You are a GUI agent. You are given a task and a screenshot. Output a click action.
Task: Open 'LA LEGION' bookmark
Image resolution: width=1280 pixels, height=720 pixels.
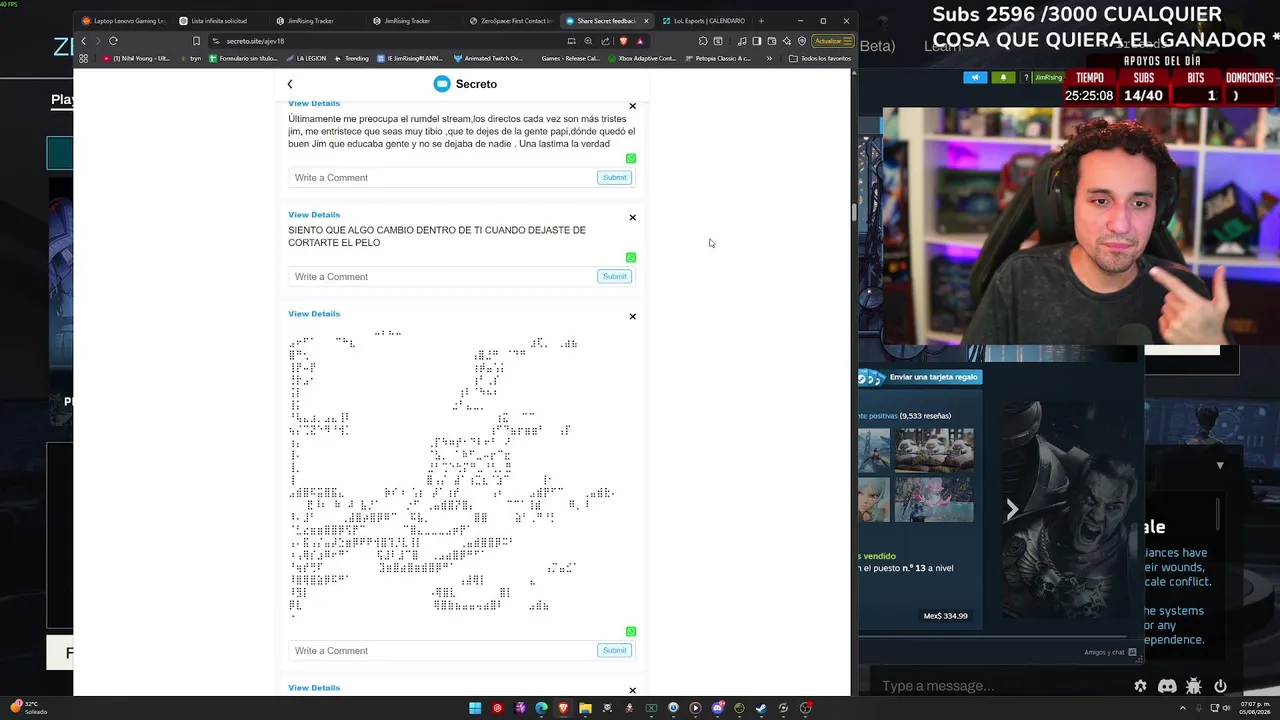(306, 58)
